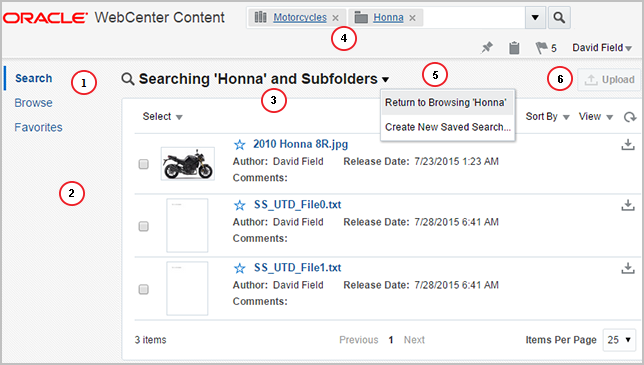Switch to the Search tab
Screen dimensions: 644x365
pos(34,78)
